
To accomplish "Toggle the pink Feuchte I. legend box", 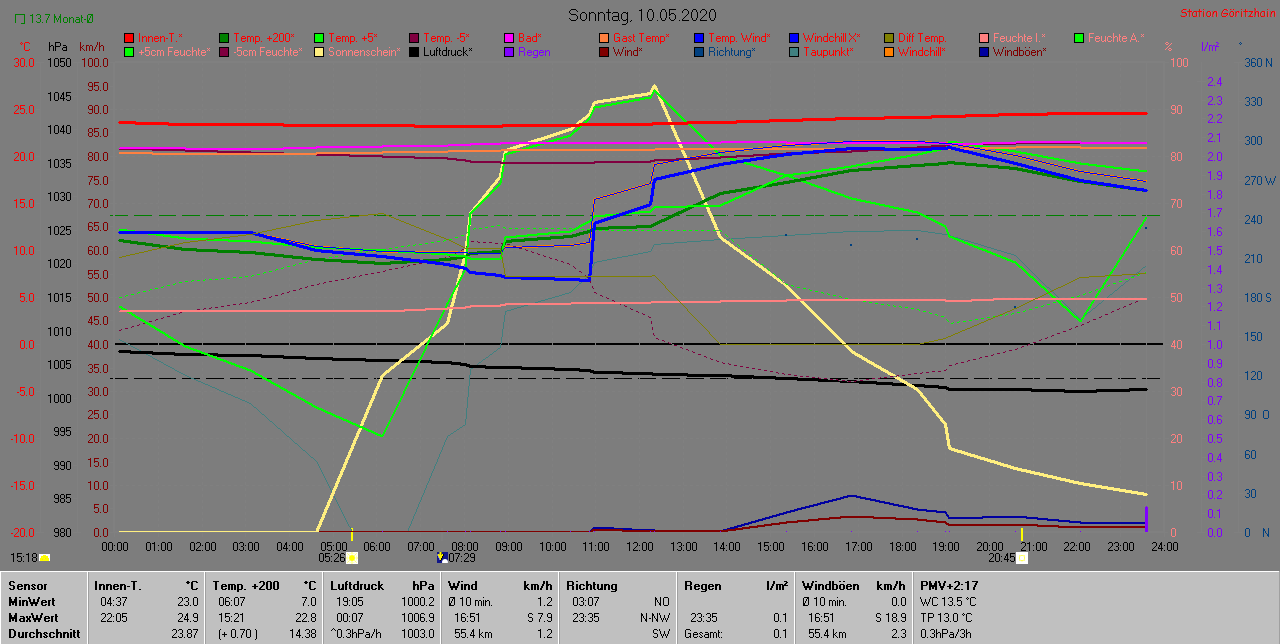I will coord(984,38).
